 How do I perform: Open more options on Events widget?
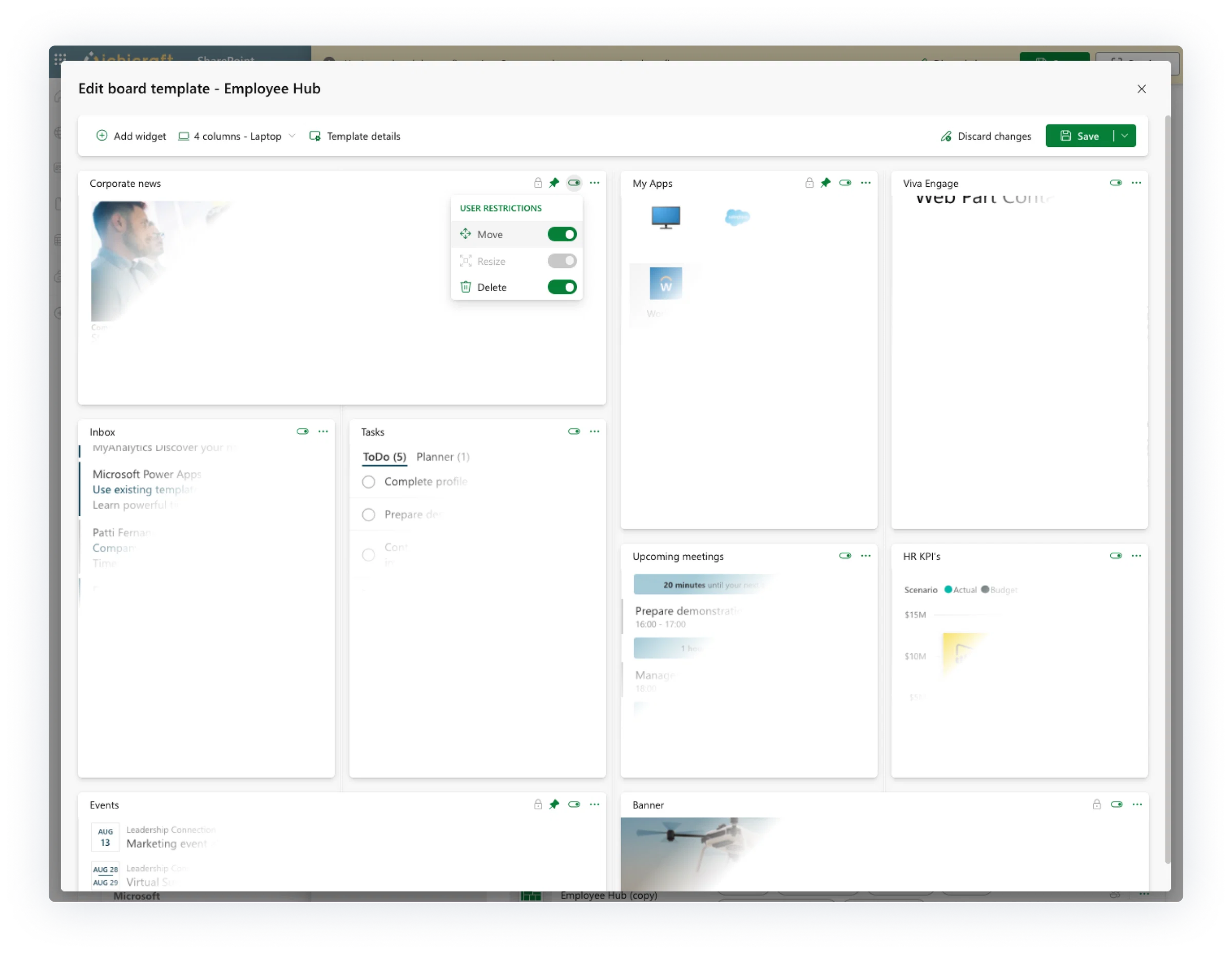point(594,804)
